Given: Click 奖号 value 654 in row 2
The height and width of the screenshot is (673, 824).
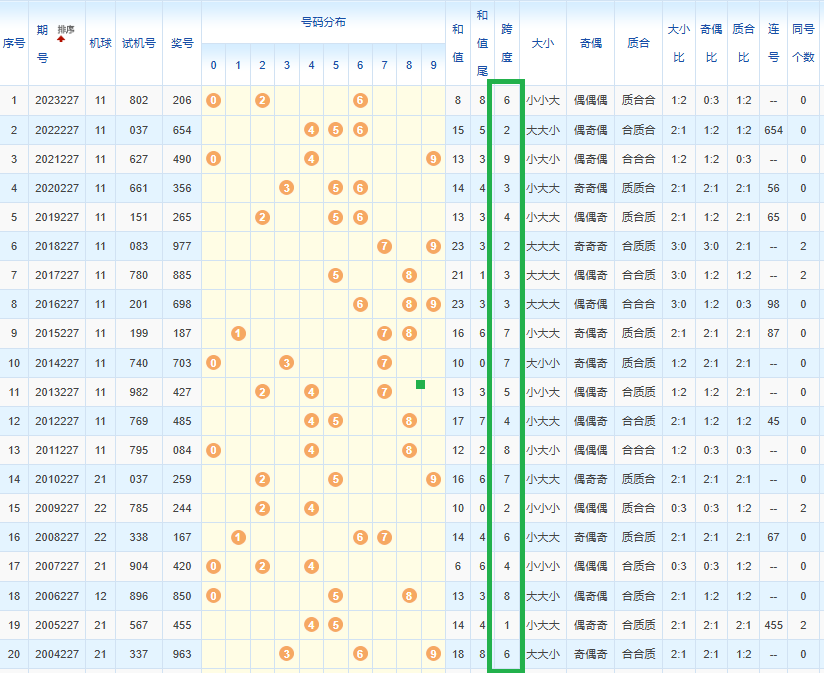Looking at the screenshot, I should point(181,130).
